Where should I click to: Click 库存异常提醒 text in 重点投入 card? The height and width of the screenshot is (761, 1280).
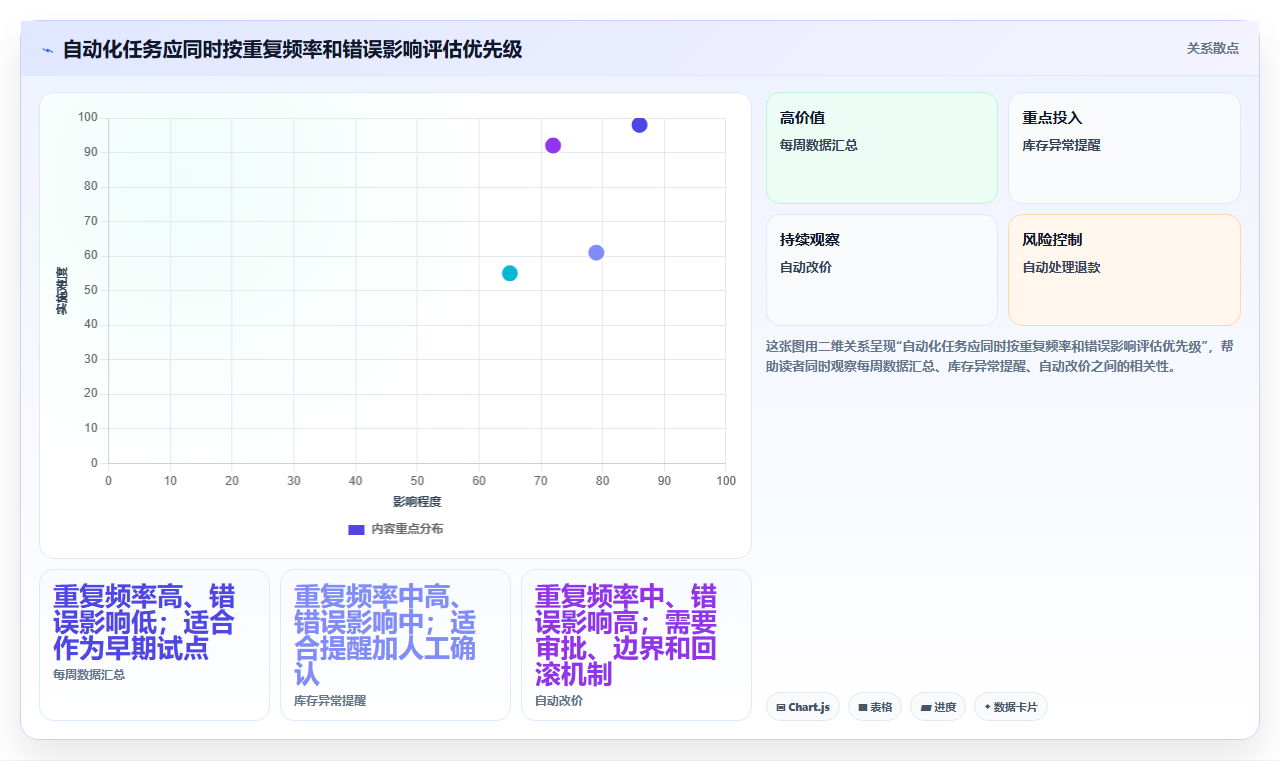tap(1061, 145)
